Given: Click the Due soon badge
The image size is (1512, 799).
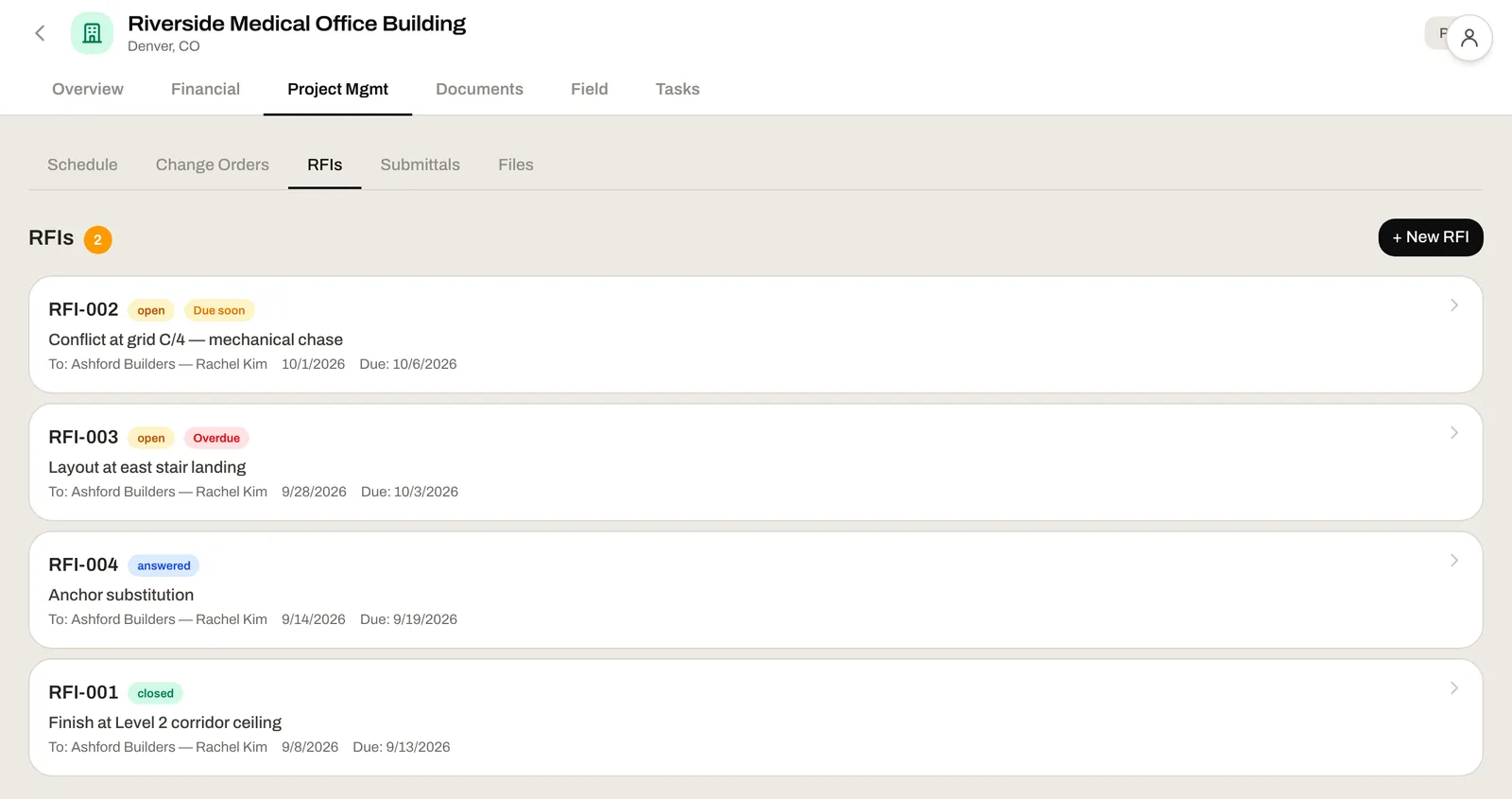Looking at the screenshot, I should tap(219, 310).
